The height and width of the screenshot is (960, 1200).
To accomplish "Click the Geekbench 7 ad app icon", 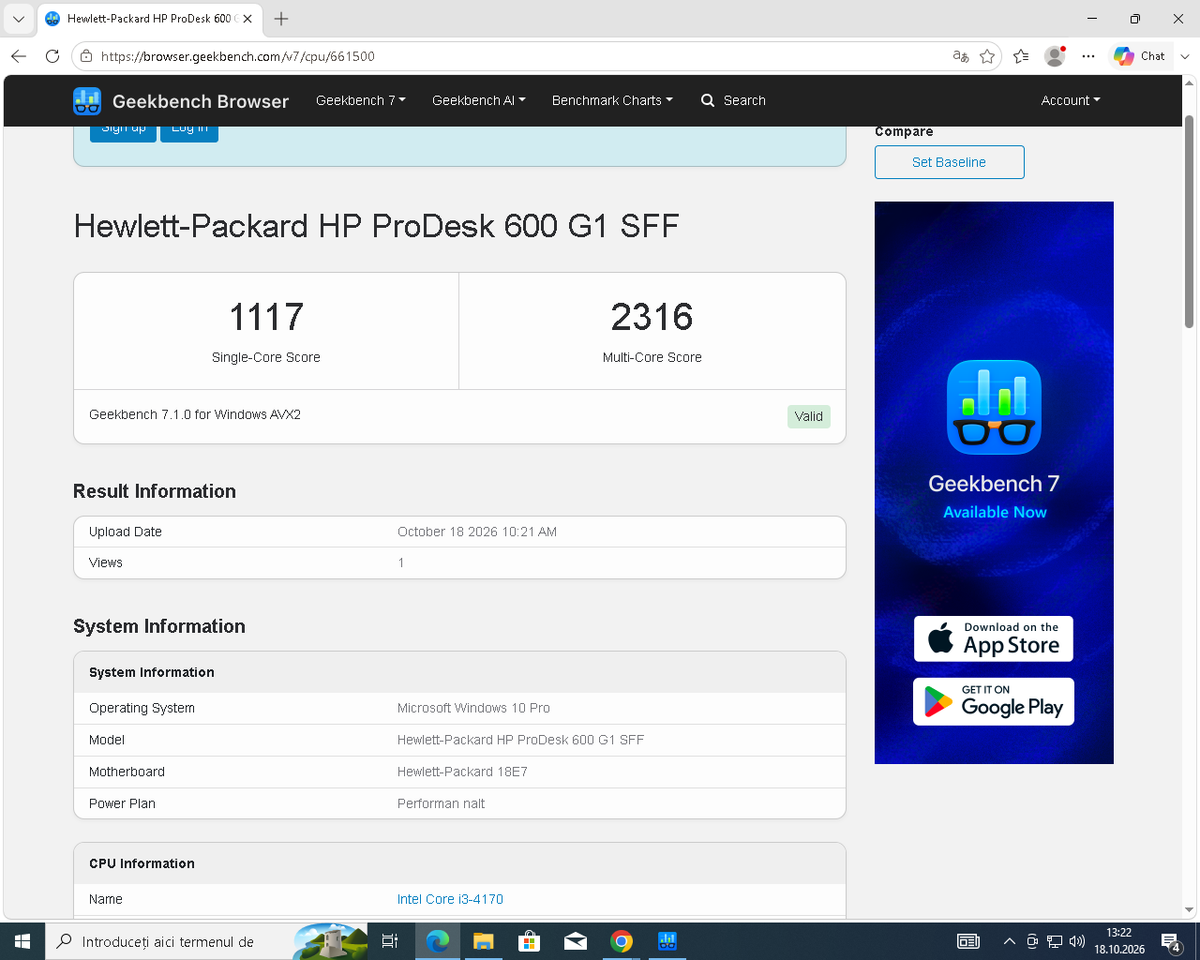I will pos(994,407).
